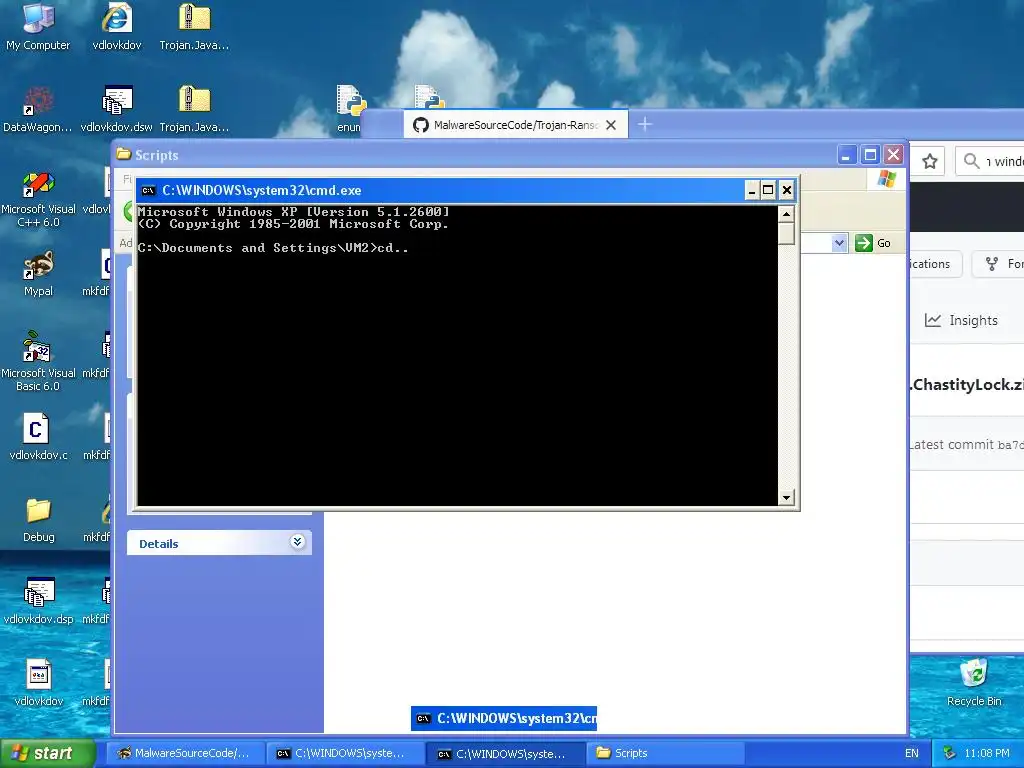Click the cmd vertical scrollbar thumb

786,233
